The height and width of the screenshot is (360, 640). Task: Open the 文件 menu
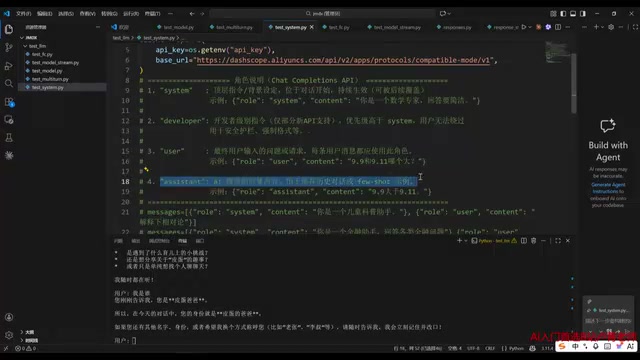point(23,13)
